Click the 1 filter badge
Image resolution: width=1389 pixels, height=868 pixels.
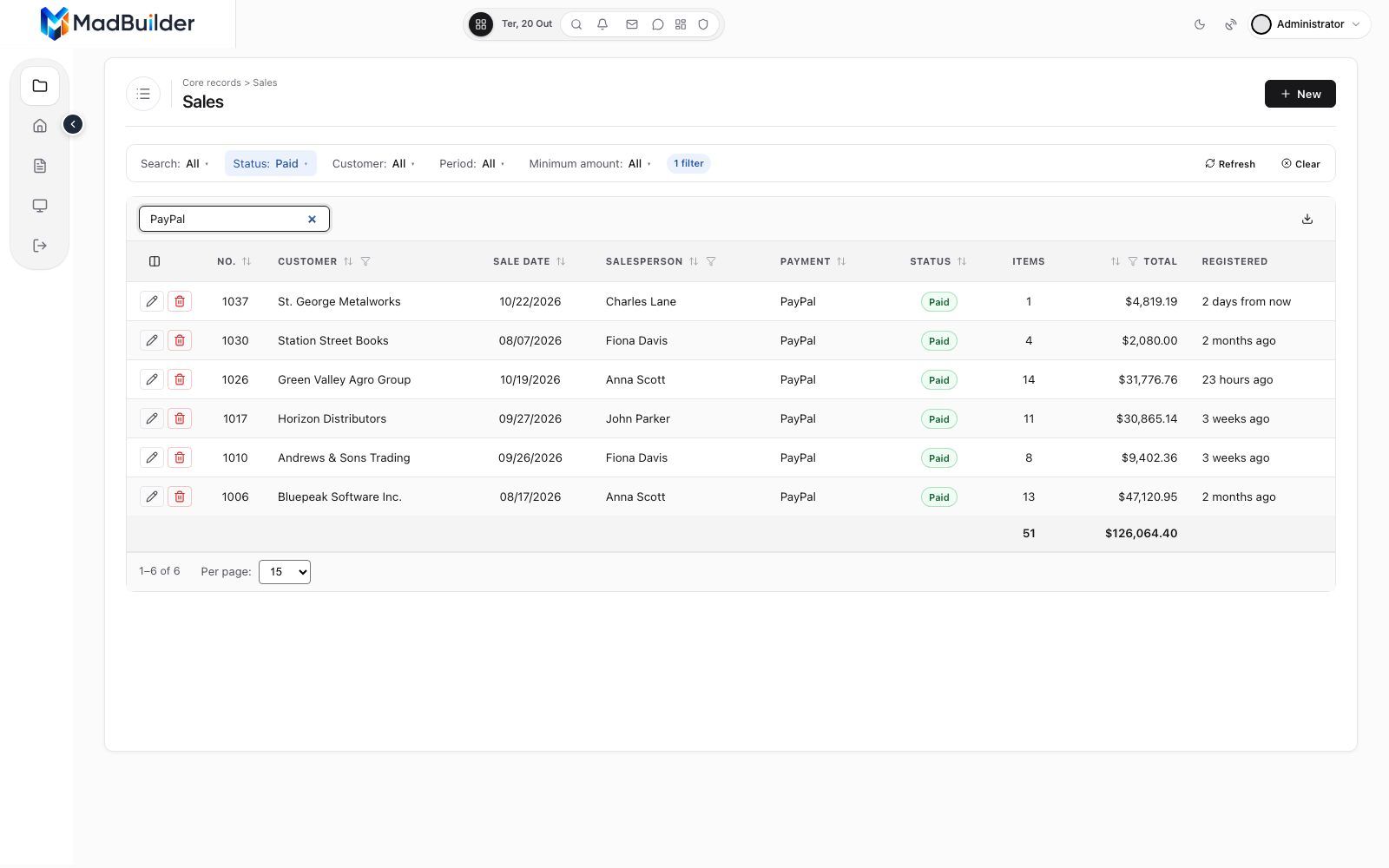click(x=688, y=163)
